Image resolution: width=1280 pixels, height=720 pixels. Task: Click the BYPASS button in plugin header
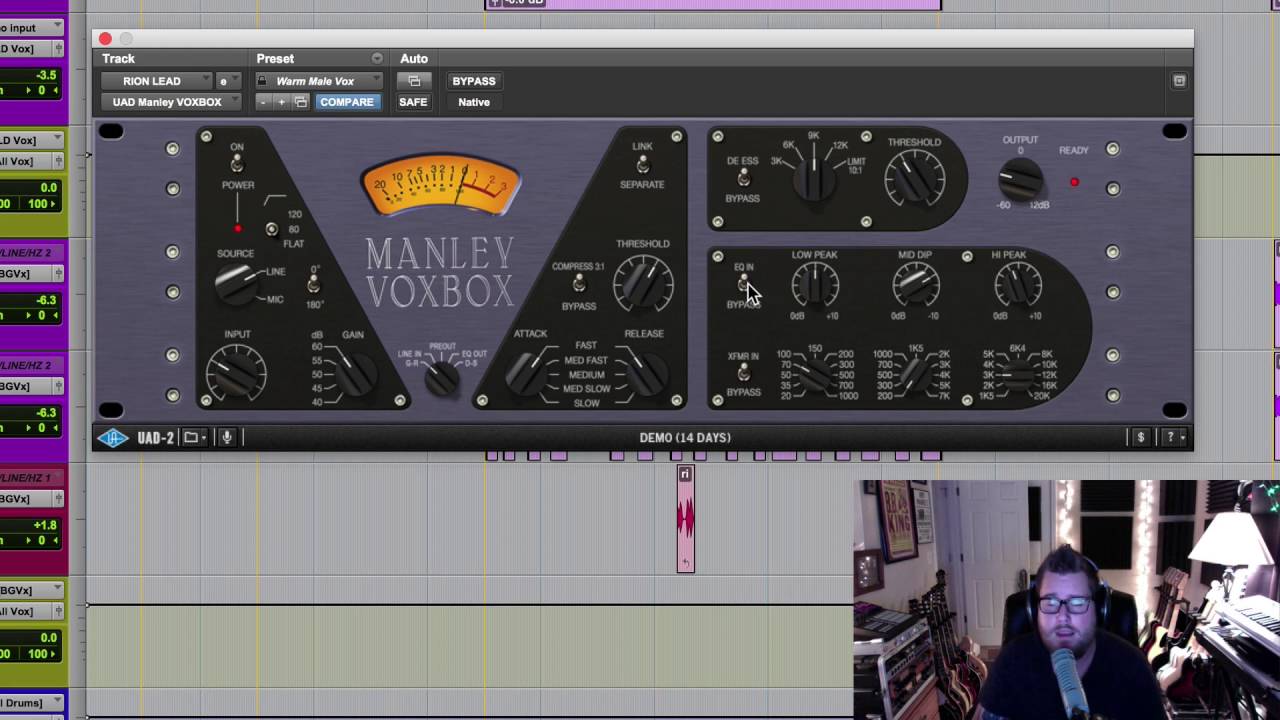[x=474, y=81]
